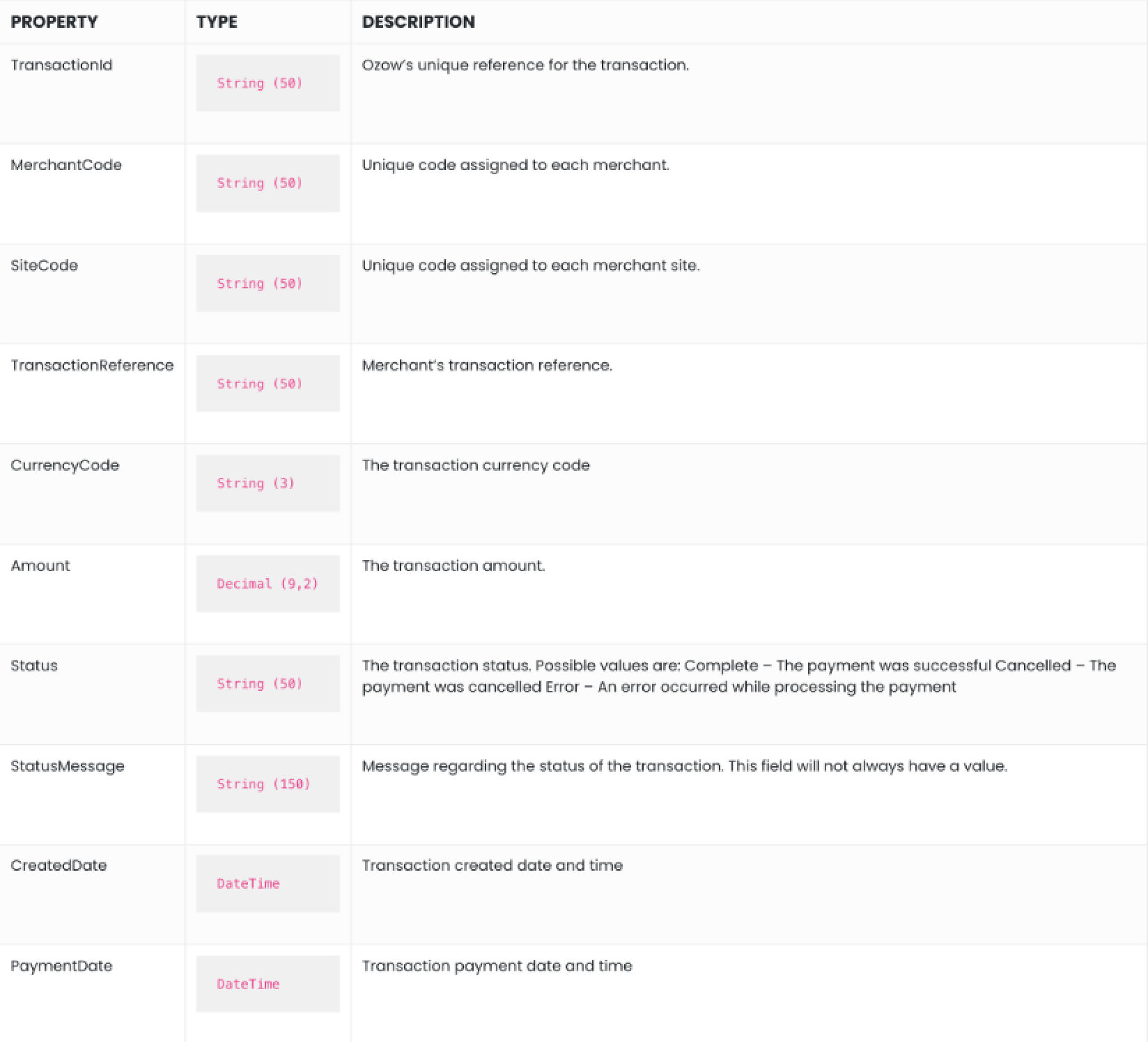Screen dimensions: 1148x1042
Task: Click the PaymentDate property label
Action: [x=61, y=966]
